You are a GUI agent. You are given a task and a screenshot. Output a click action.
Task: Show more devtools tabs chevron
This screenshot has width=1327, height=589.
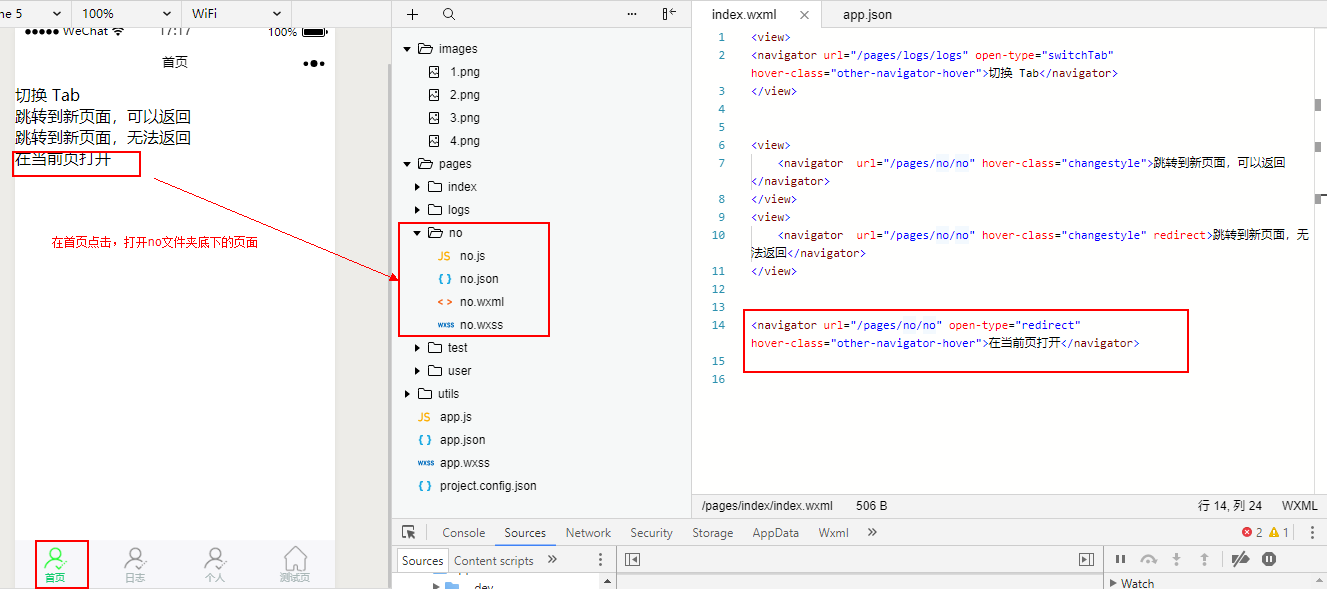point(872,533)
